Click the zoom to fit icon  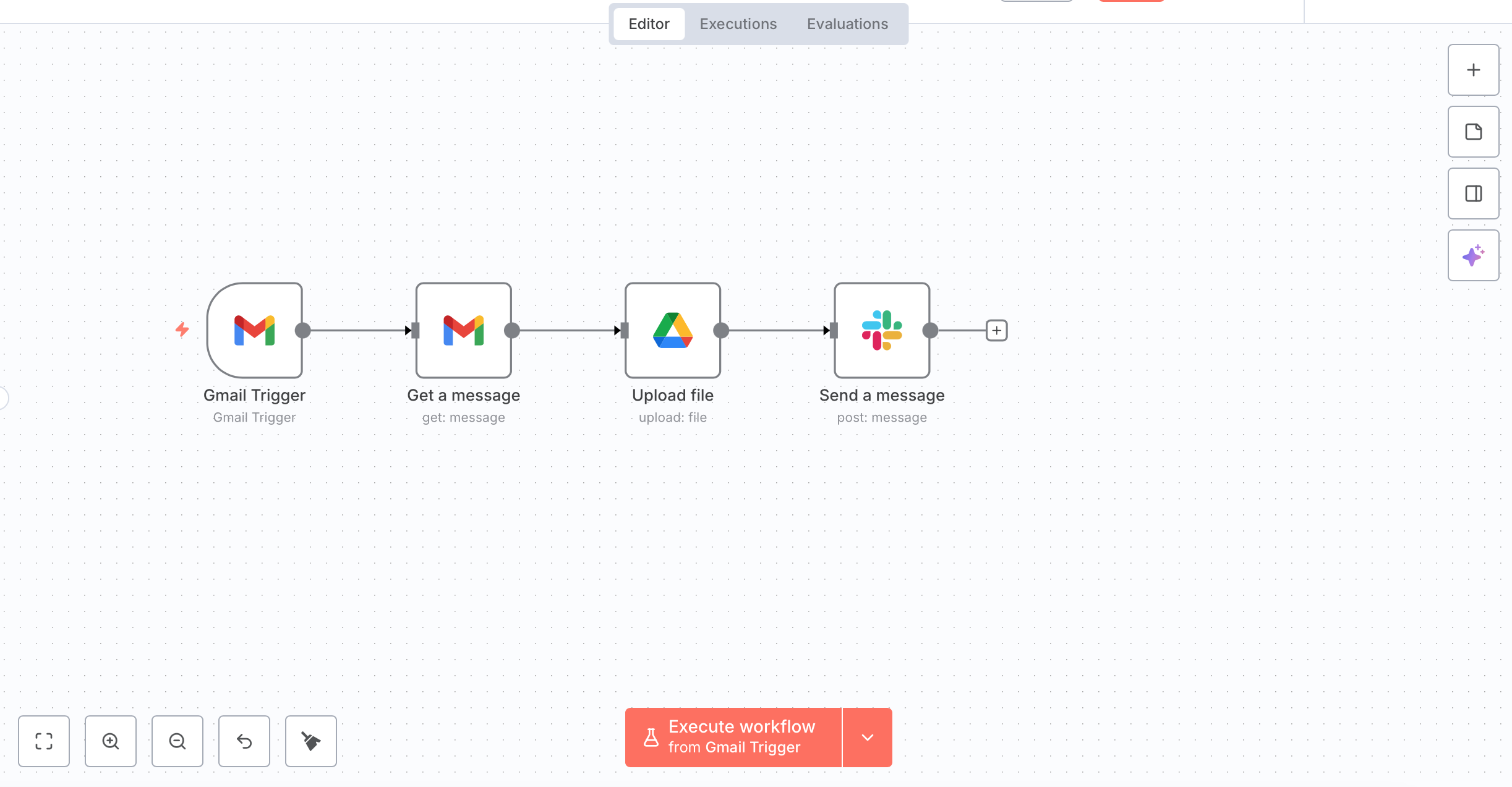(44, 741)
